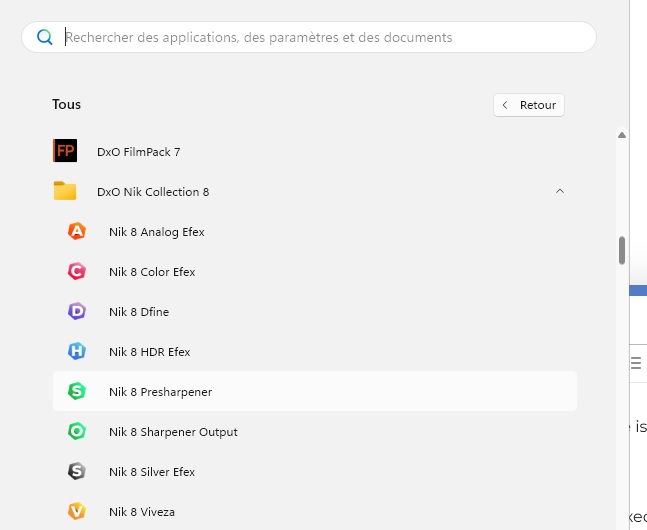Select the DxO FilmPack 7 label
Screen dimensions: 647x530
(x=138, y=152)
